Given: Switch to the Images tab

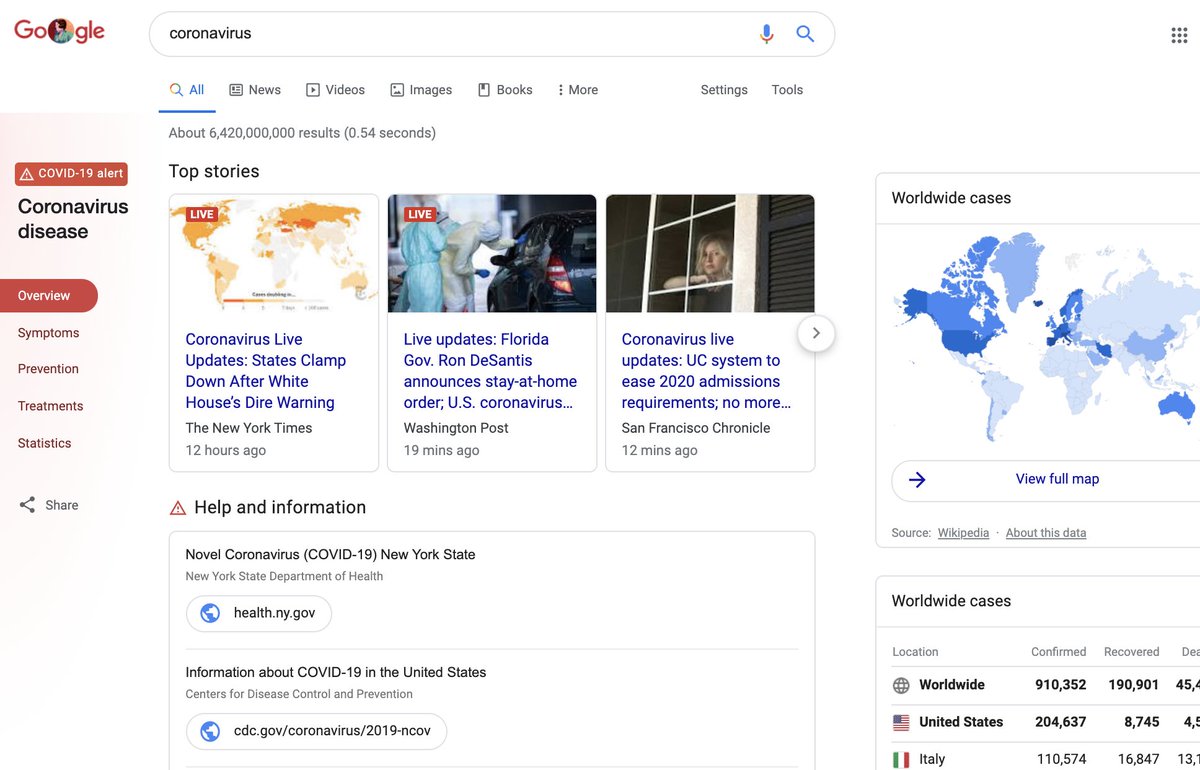Looking at the screenshot, I should coord(421,90).
